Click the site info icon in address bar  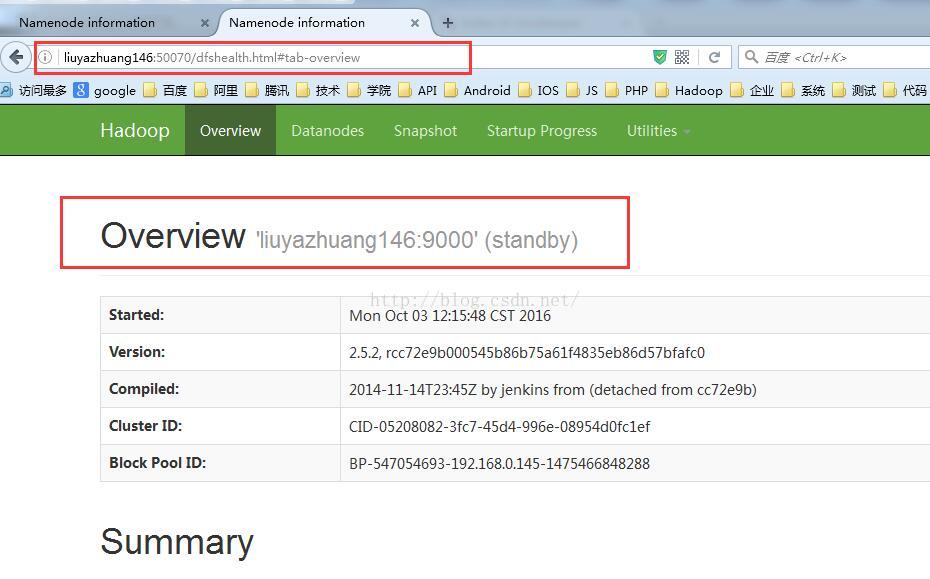45,58
